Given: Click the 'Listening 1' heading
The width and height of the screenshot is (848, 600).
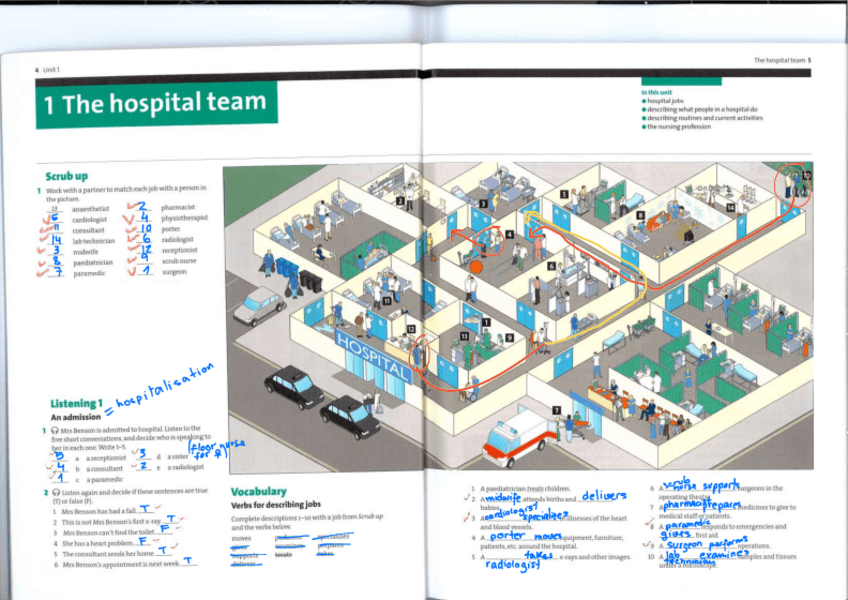Looking at the screenshot, I should (x=77, y=403).
